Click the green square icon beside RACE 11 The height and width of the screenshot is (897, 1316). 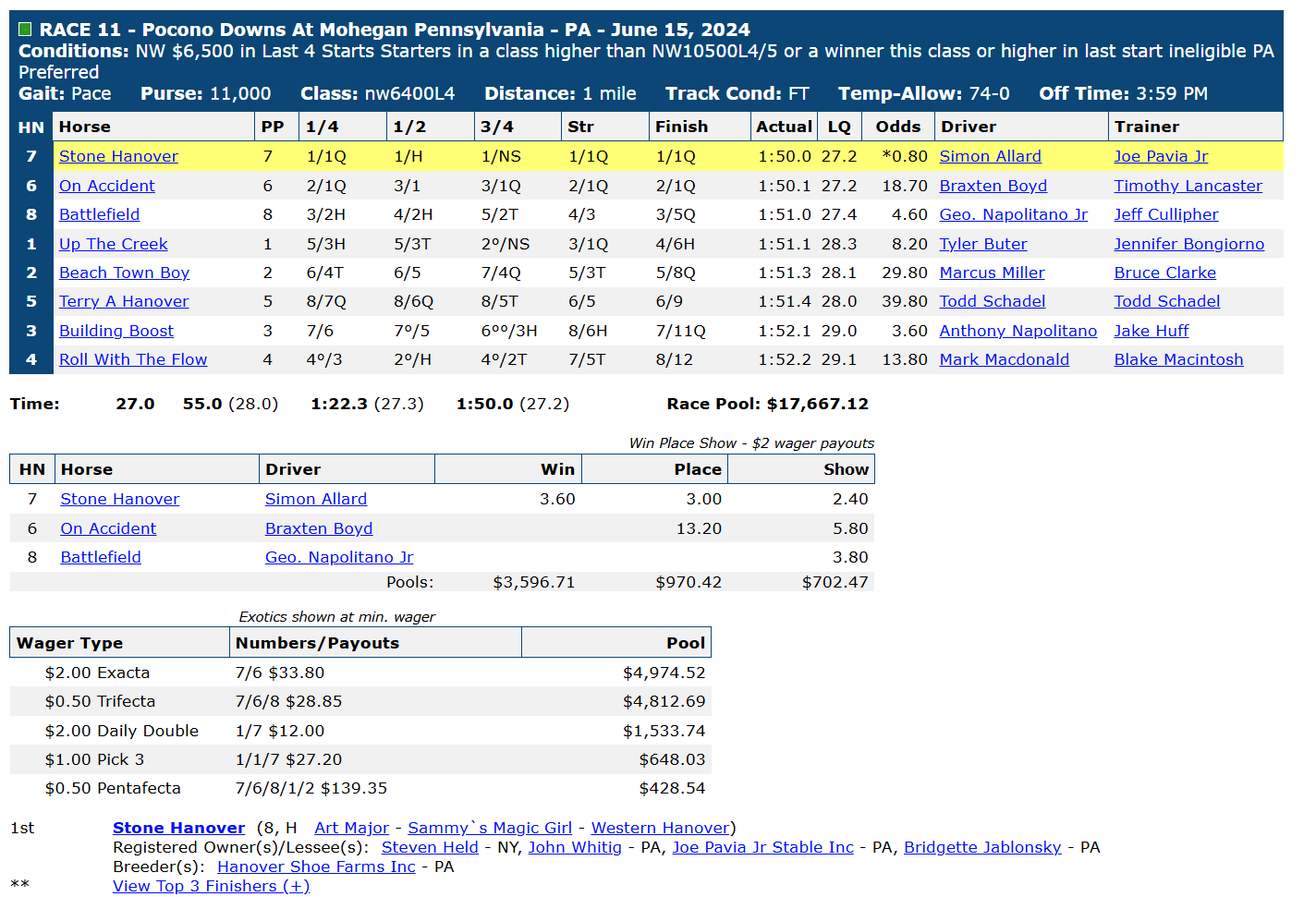pos(25,30)
